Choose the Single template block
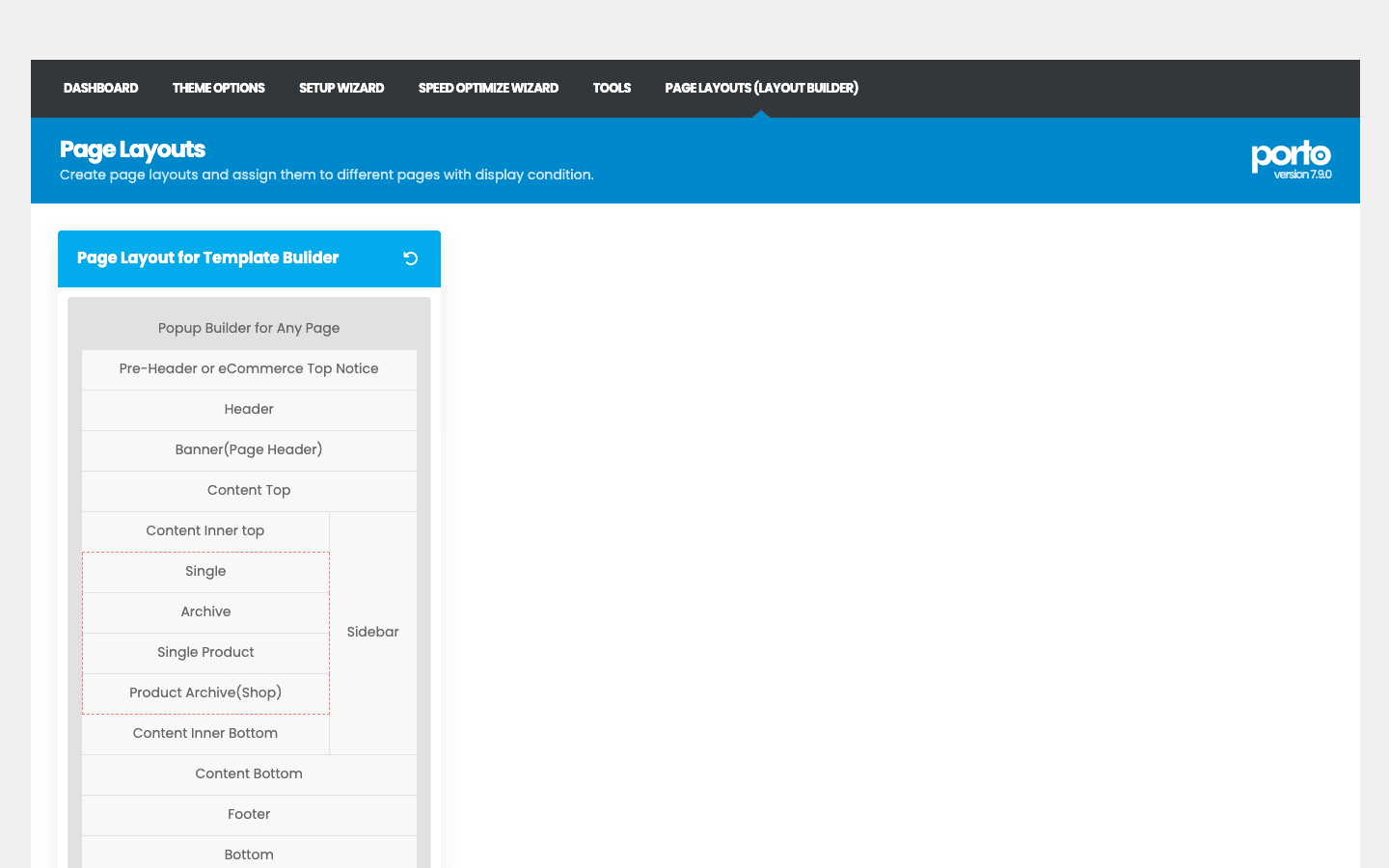The image size is (1389, 868). 205,572
